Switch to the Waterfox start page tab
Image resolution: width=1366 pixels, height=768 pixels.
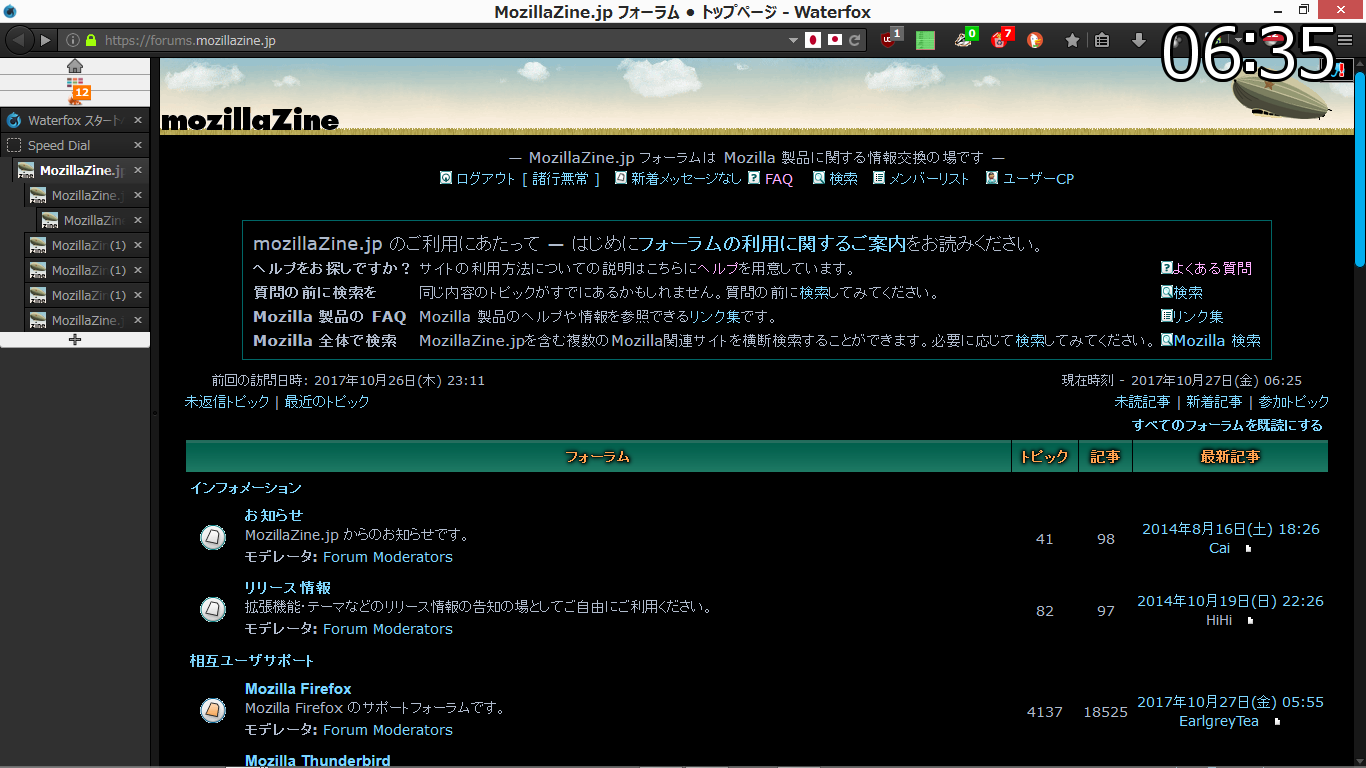(72, 120)
